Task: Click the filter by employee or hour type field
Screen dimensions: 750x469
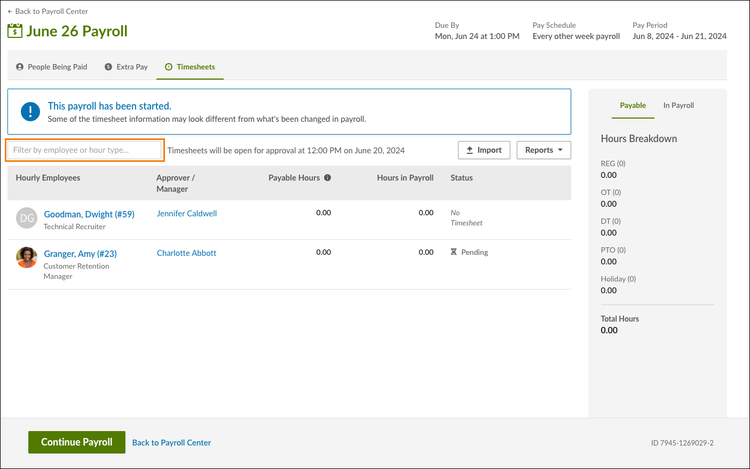Action: point(85,150)
